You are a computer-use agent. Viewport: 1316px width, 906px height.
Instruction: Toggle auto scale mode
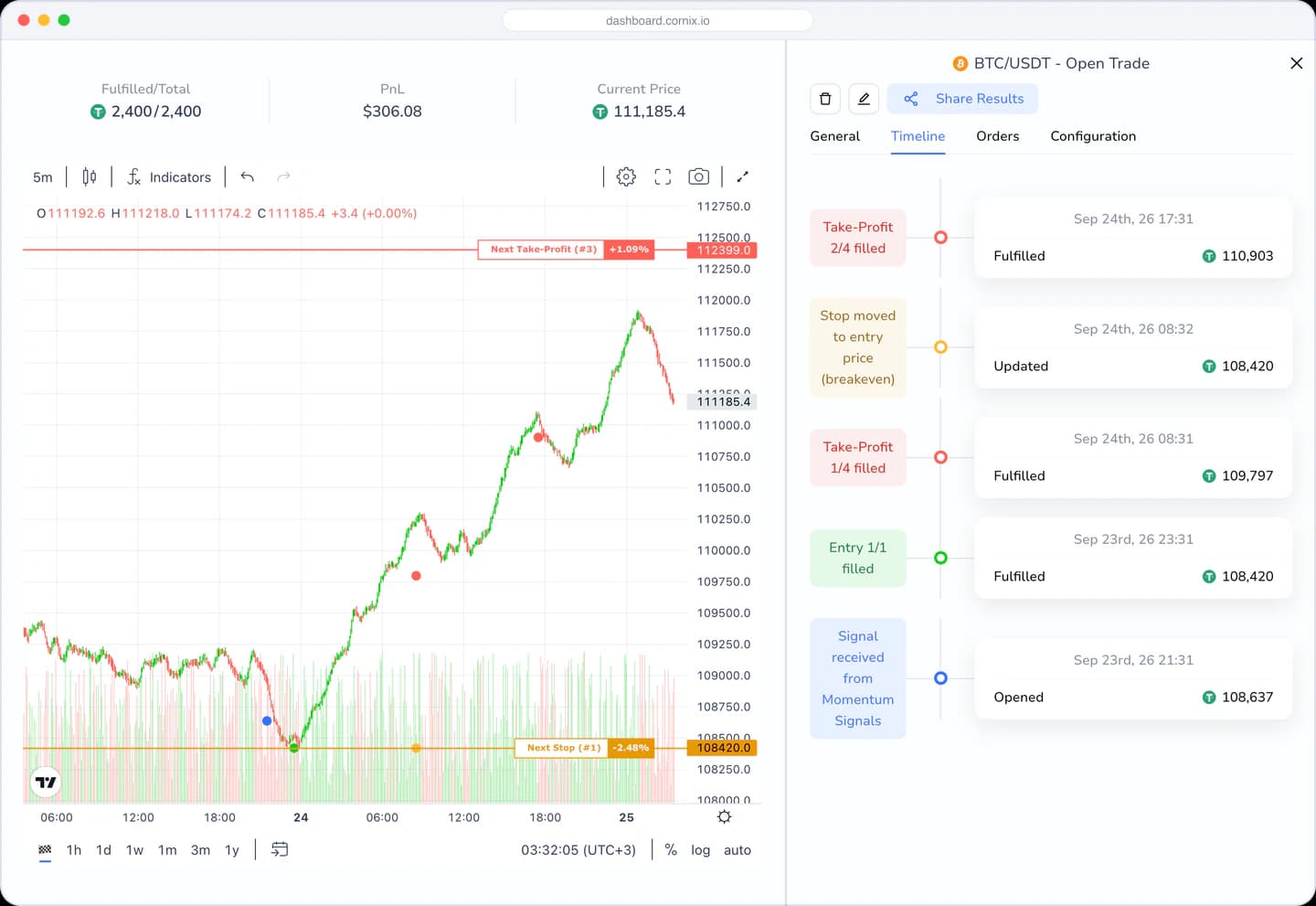738,850
